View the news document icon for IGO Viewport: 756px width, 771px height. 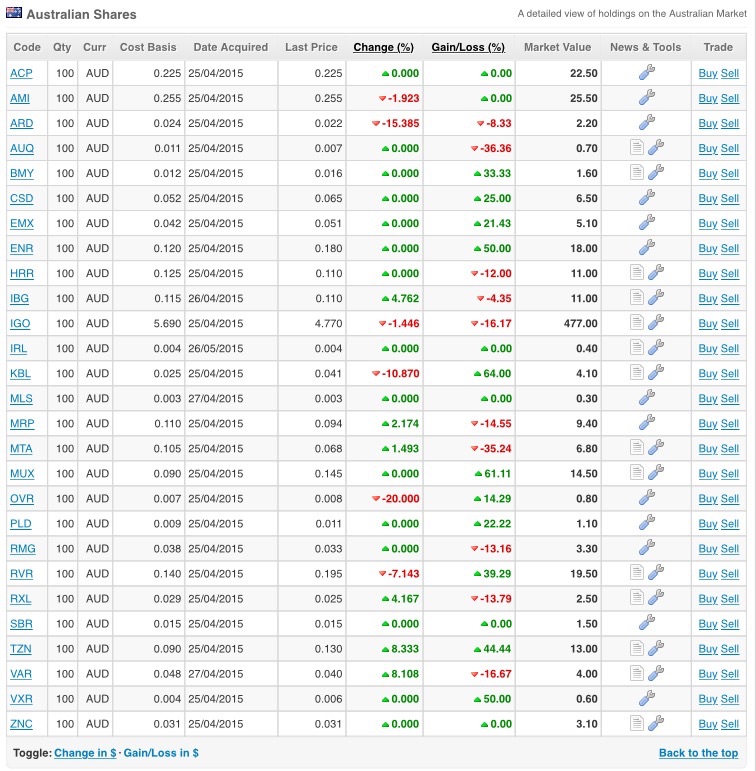pyautogui.click(x=636, y=323)
